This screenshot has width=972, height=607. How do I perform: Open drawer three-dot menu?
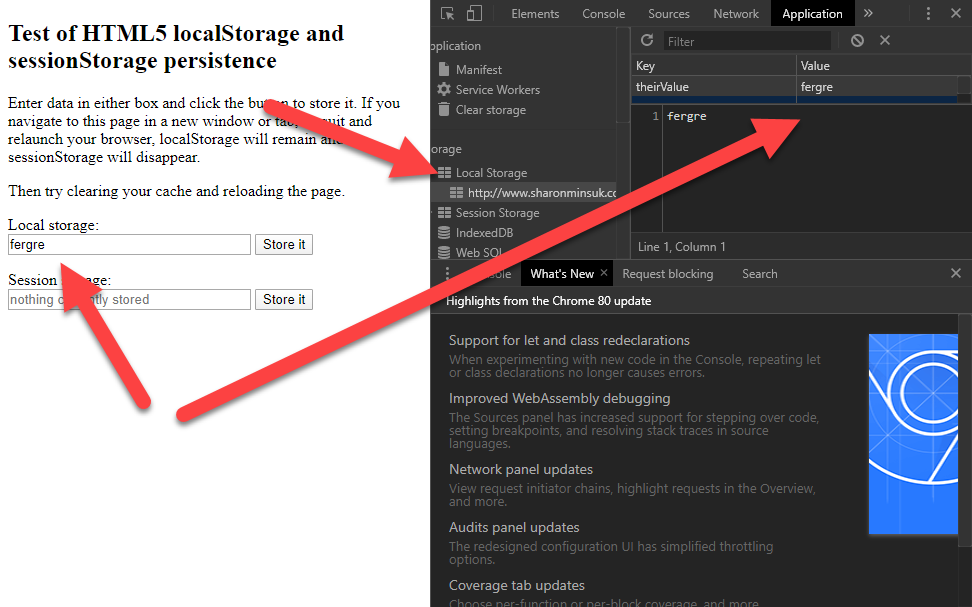coord(447,273)
